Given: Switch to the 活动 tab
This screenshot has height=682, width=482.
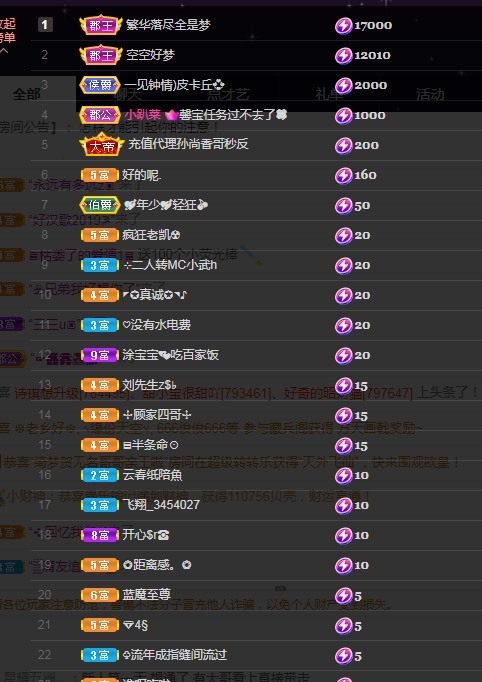Looking at the screenshot, I should (x=430, y=94).
